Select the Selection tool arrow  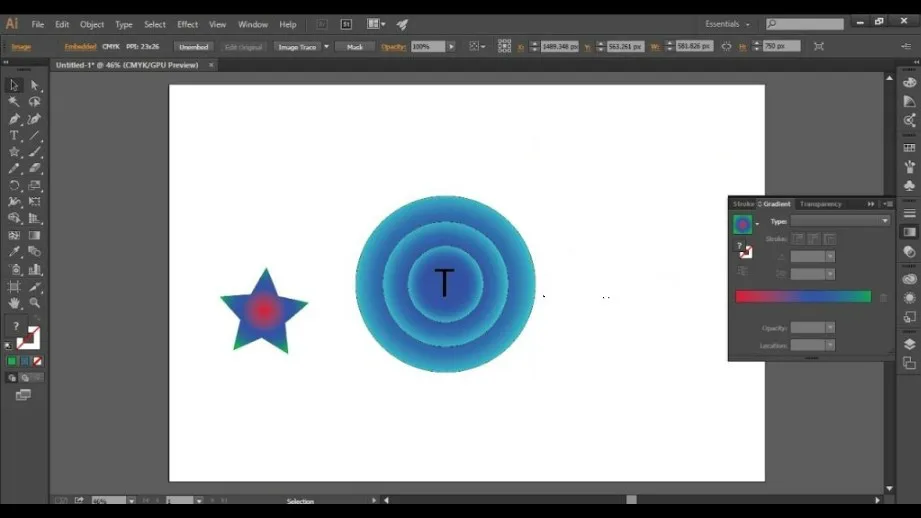pyautogui.click(x=14, y=85)
